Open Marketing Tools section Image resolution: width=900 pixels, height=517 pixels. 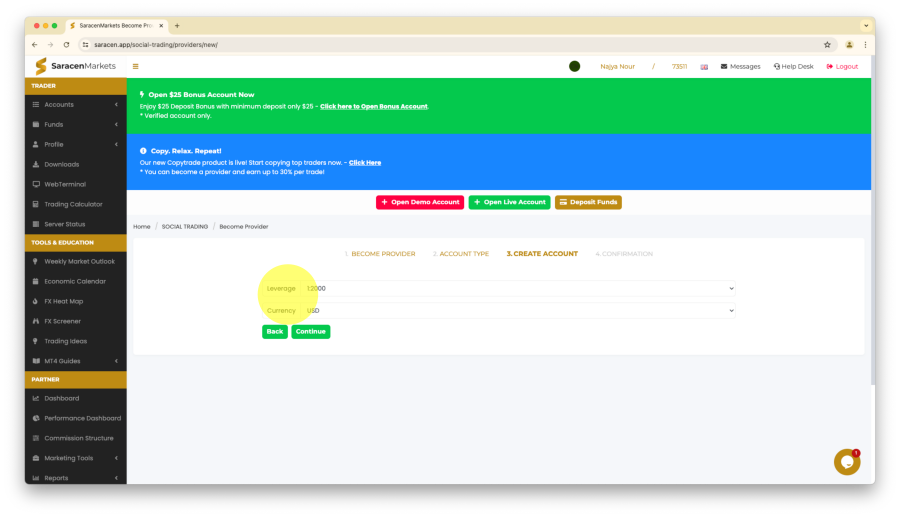pyautogui.click(x=75, y=458)
